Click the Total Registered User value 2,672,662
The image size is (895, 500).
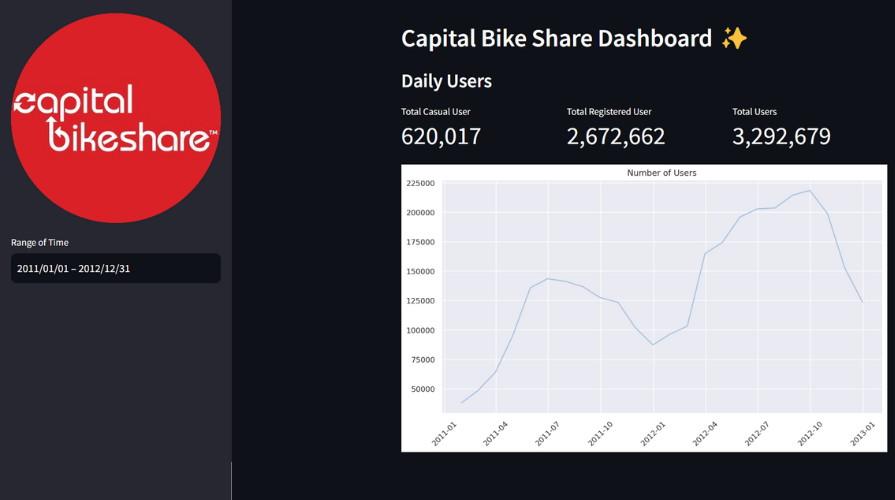(616, 136)
